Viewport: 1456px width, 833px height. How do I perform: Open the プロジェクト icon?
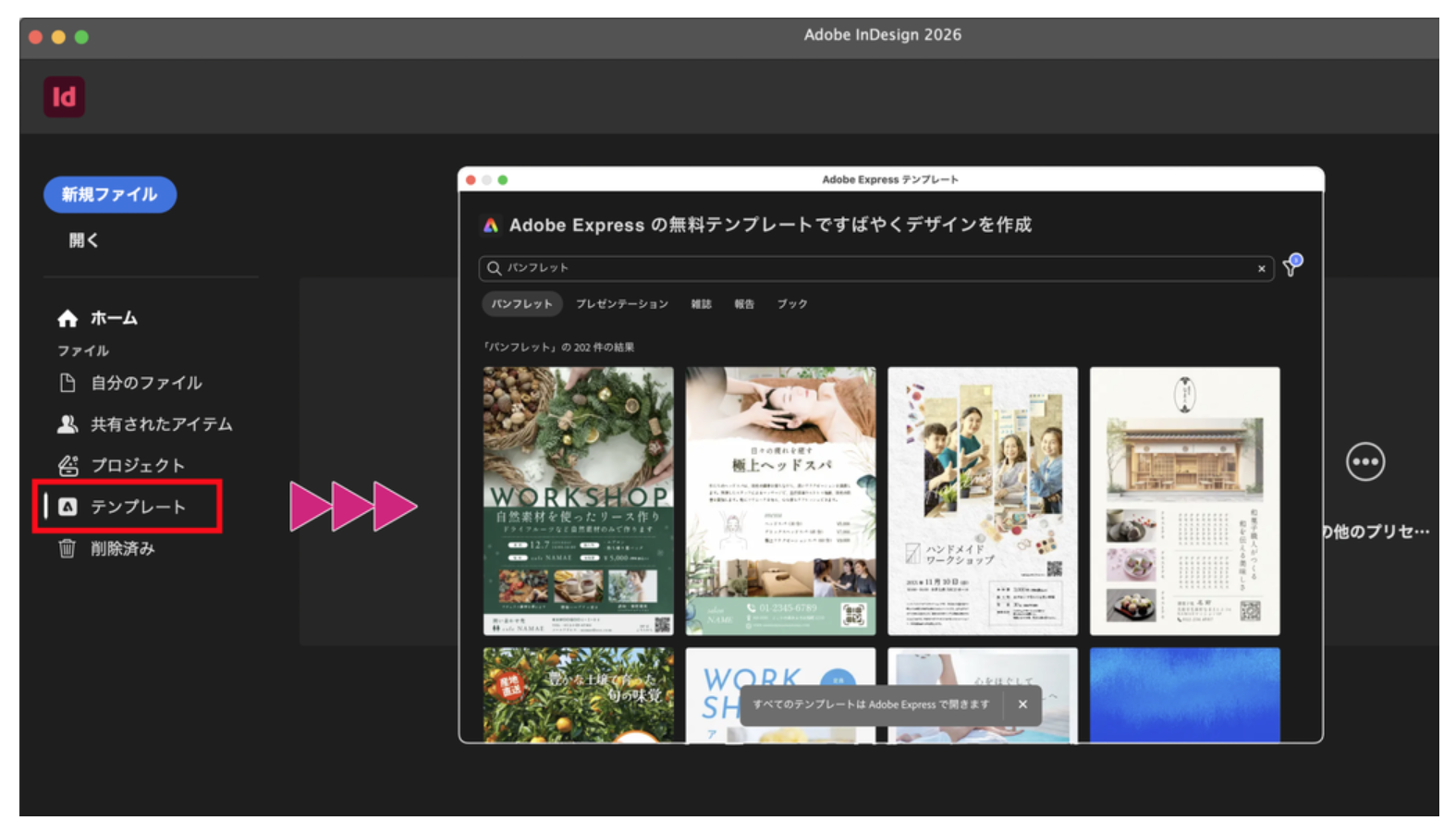[67, 465]
